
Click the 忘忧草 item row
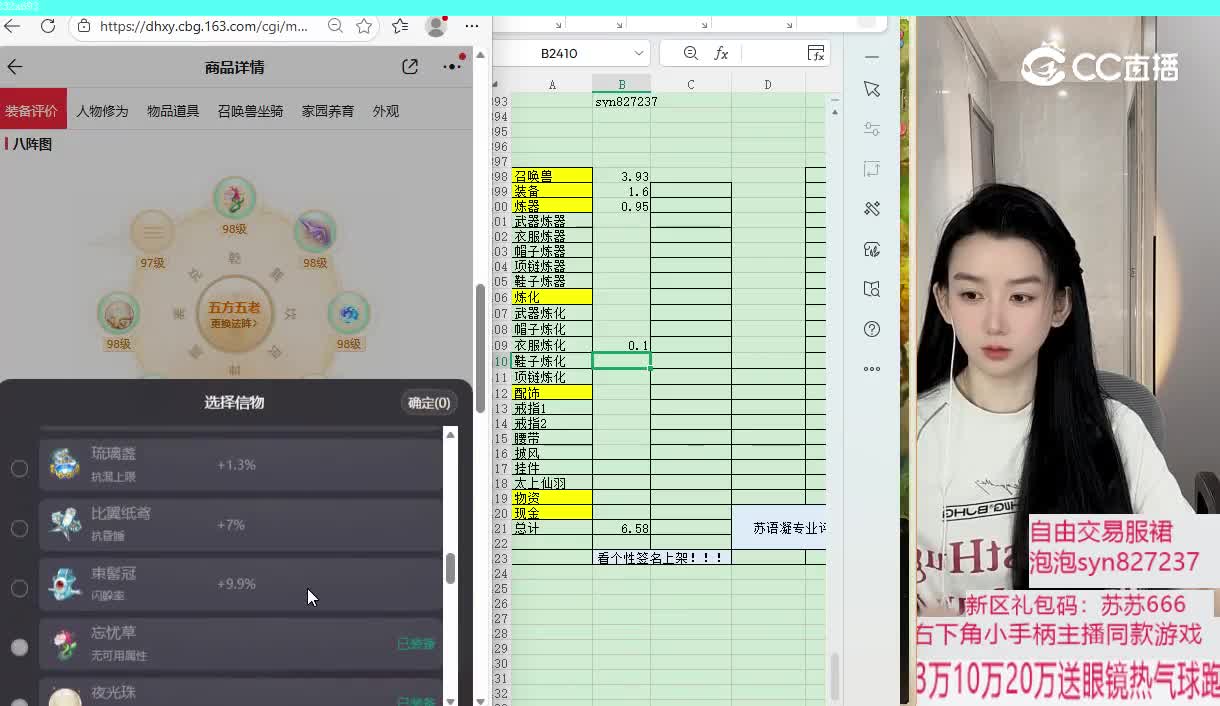point(240,644)
